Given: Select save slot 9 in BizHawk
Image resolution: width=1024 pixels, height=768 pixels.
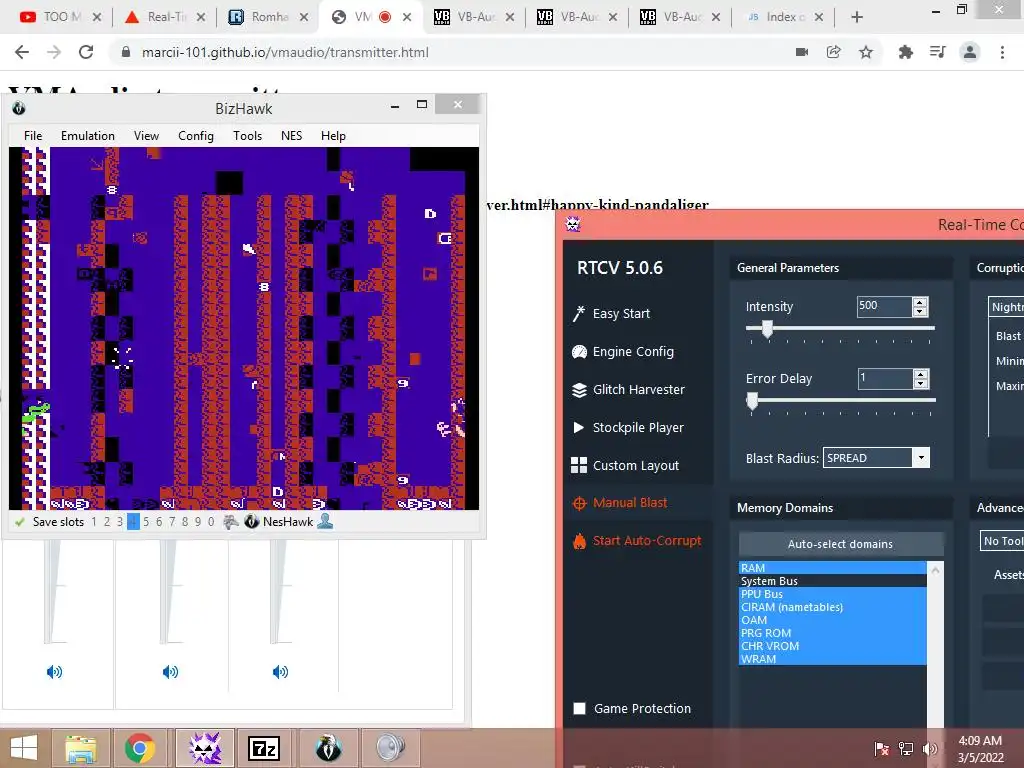Looking at the screenshot, I should tap(198, 522).
